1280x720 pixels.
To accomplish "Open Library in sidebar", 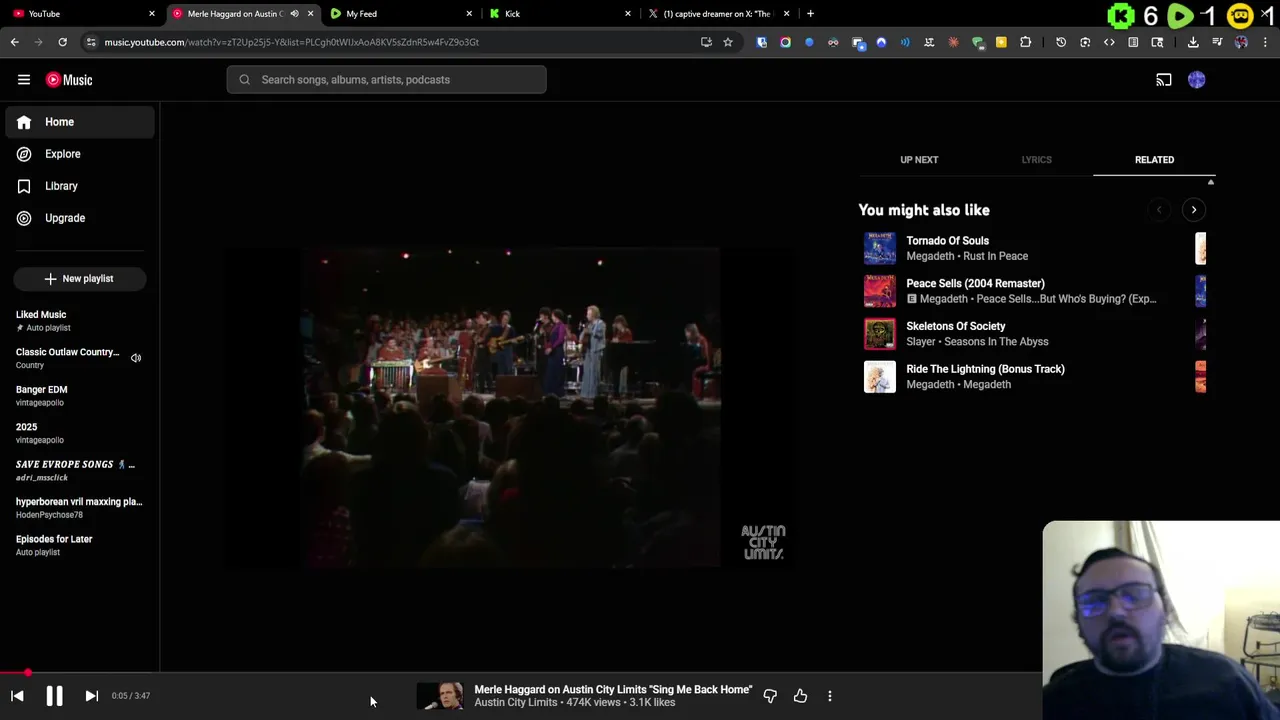I will coord(80,186).
